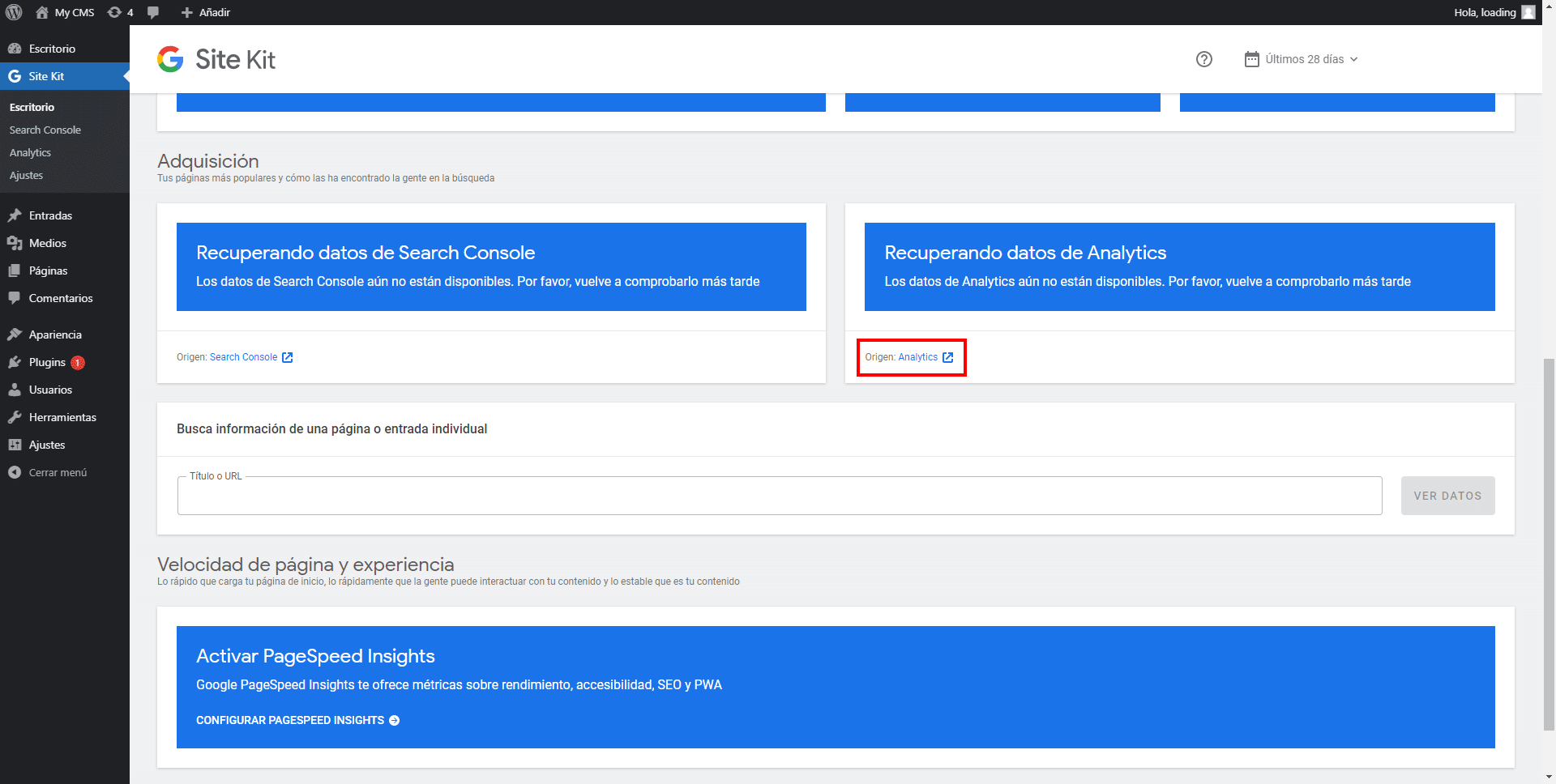Click the Google G Site Kit logo

(170, 59)
